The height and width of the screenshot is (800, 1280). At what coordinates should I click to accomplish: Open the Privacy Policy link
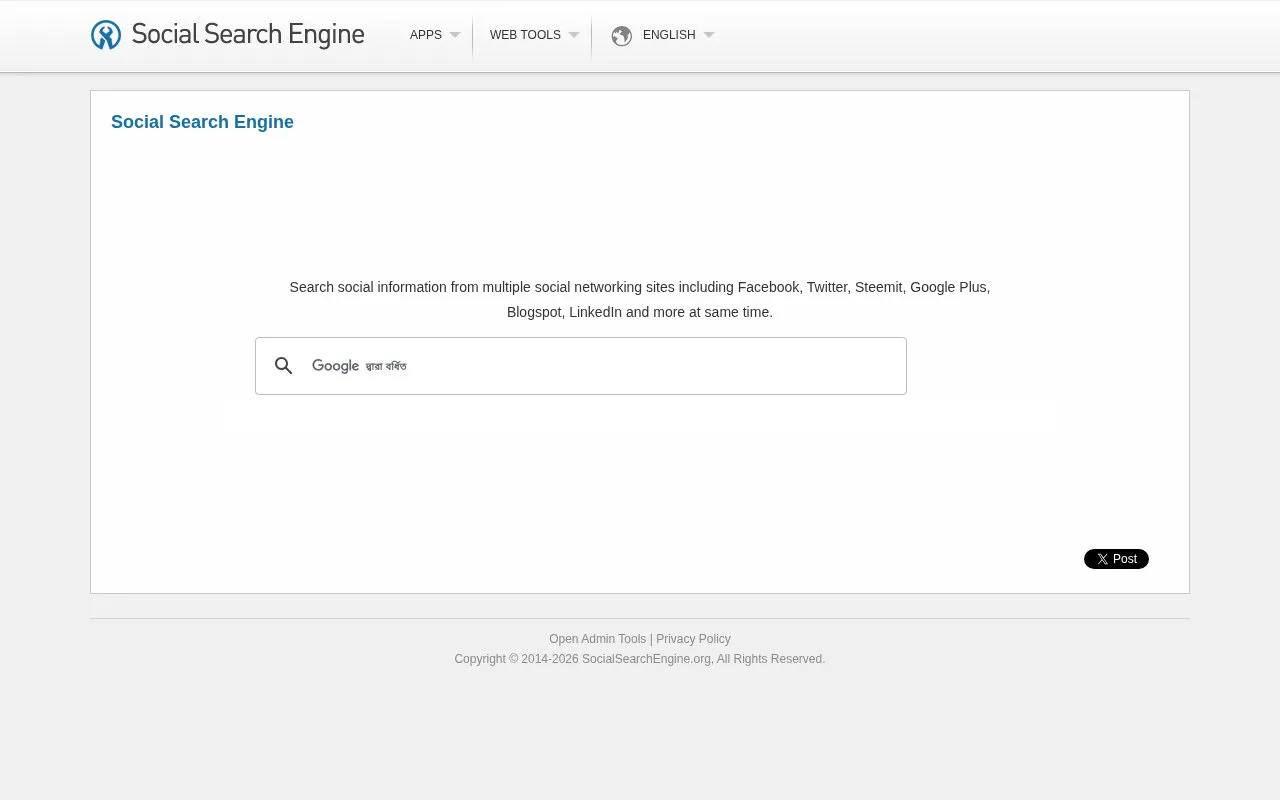(693, 639)
